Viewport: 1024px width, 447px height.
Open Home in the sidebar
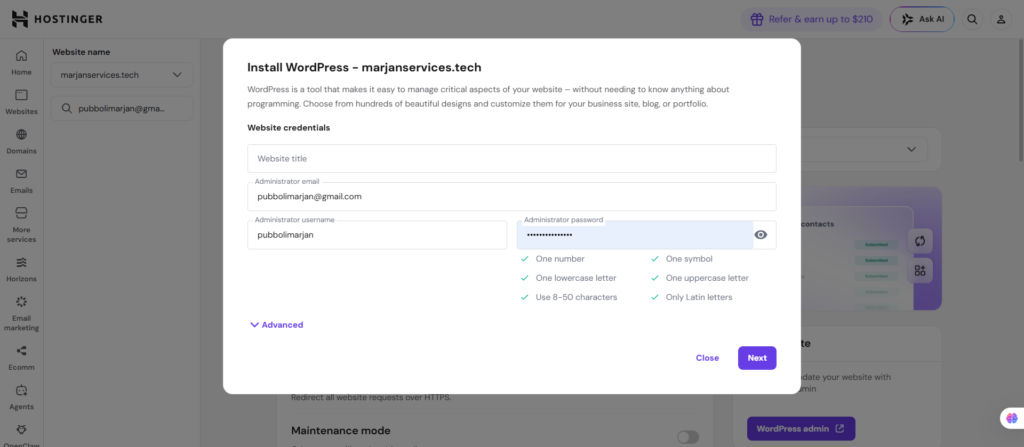(22, 62)
